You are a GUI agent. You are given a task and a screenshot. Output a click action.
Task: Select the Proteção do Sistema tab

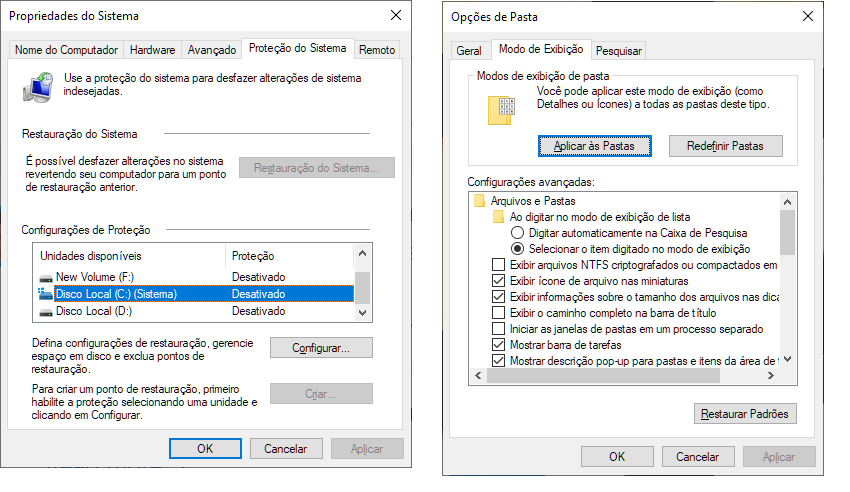click(298, 48)
